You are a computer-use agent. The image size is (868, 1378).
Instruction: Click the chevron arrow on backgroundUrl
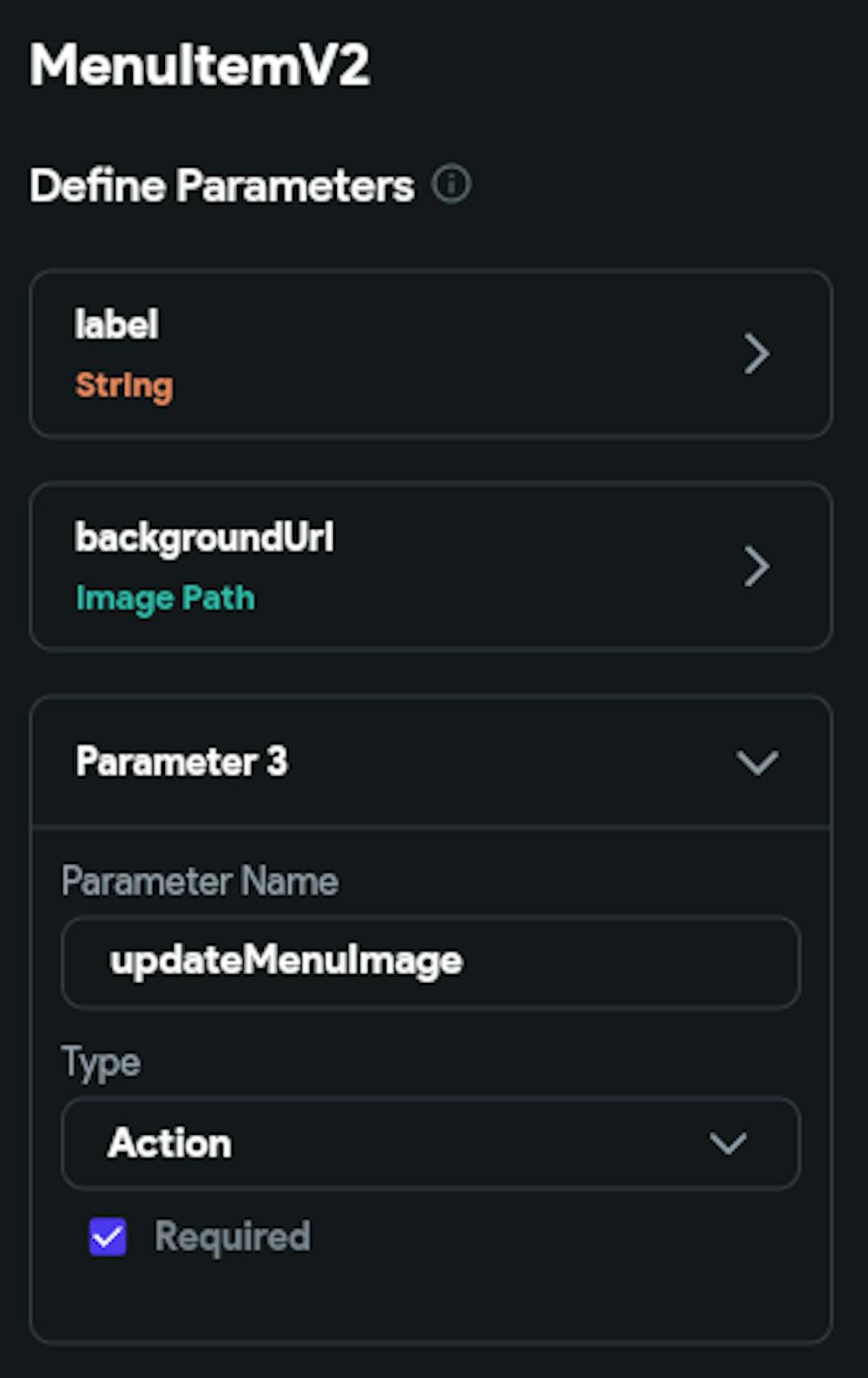[757, 566]
